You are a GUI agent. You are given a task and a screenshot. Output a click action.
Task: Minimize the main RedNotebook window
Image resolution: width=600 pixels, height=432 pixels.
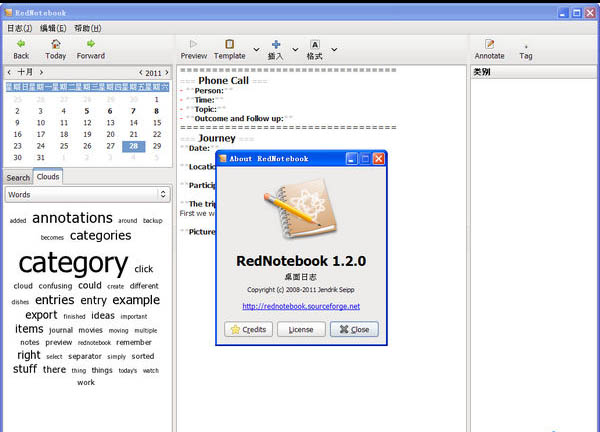click(x=563, y=13)
